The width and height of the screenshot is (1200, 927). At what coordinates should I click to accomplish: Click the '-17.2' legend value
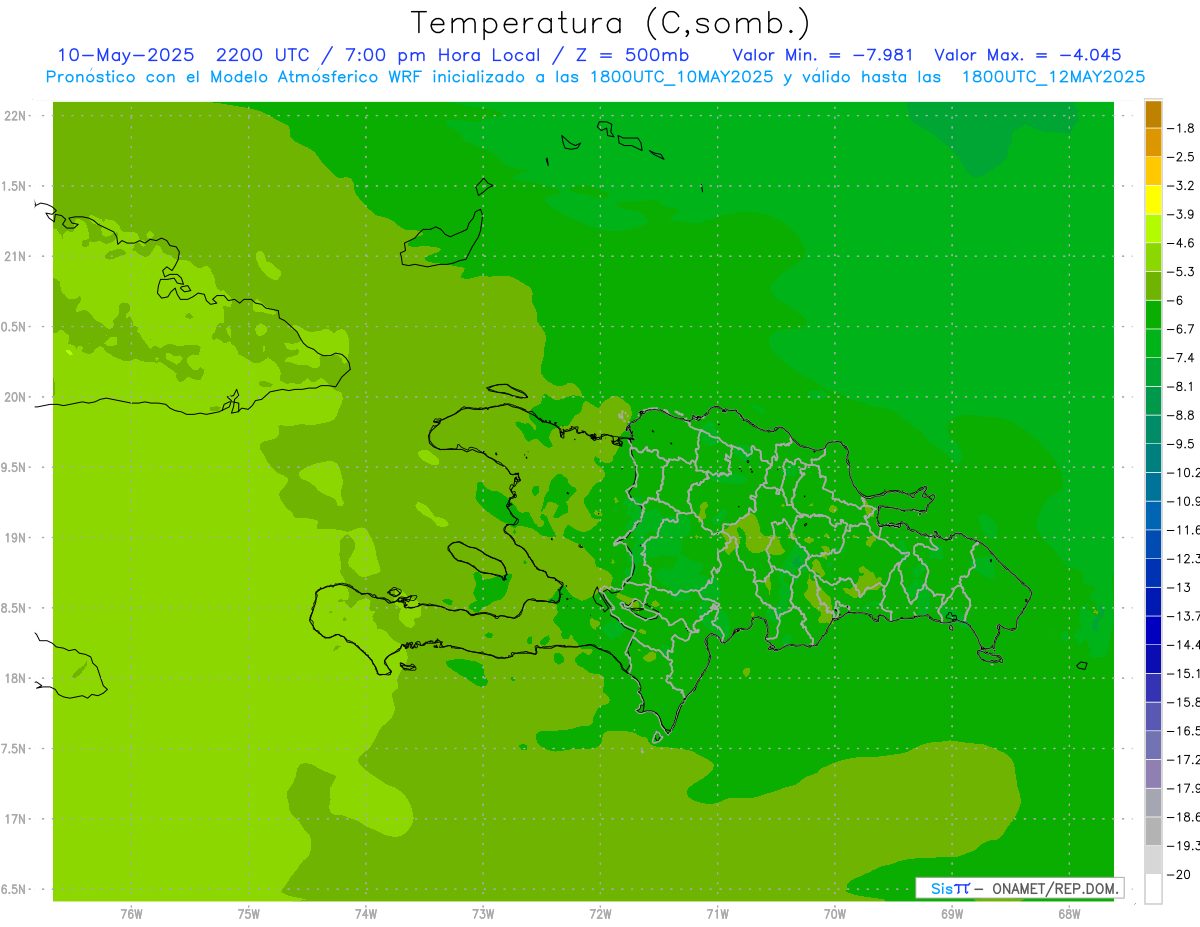tap(1184, 759)
